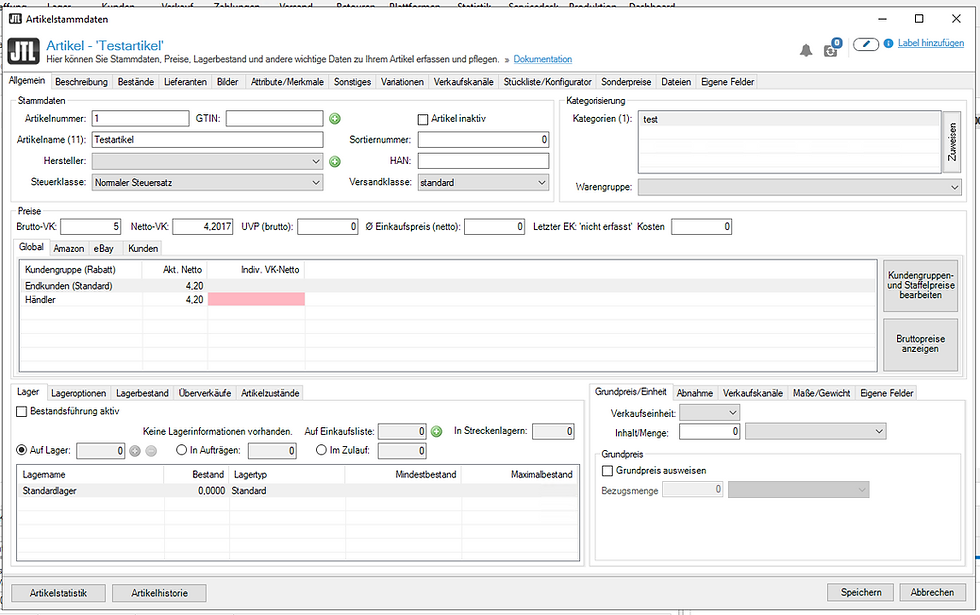The width and height of the screenshot is (980, 615).
Task: Click the green plus beside Auf Einkaufsliste
Action: pos(436,431)
